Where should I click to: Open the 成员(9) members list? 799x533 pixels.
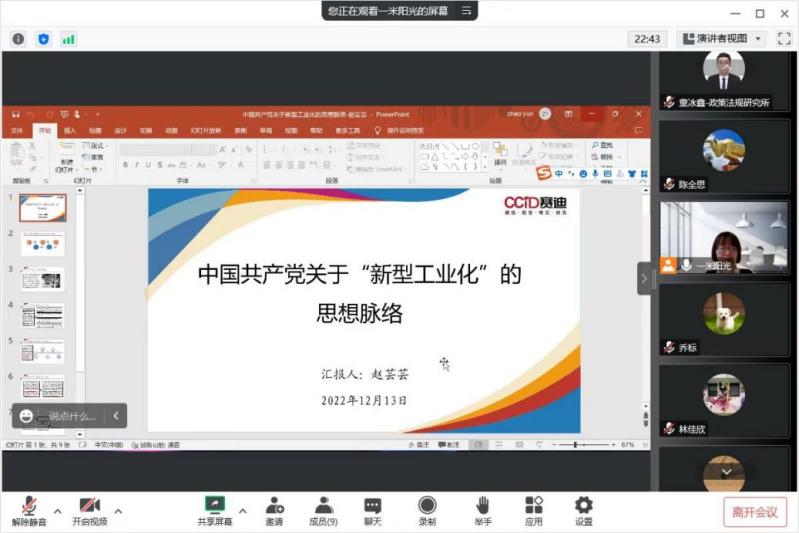323,510
